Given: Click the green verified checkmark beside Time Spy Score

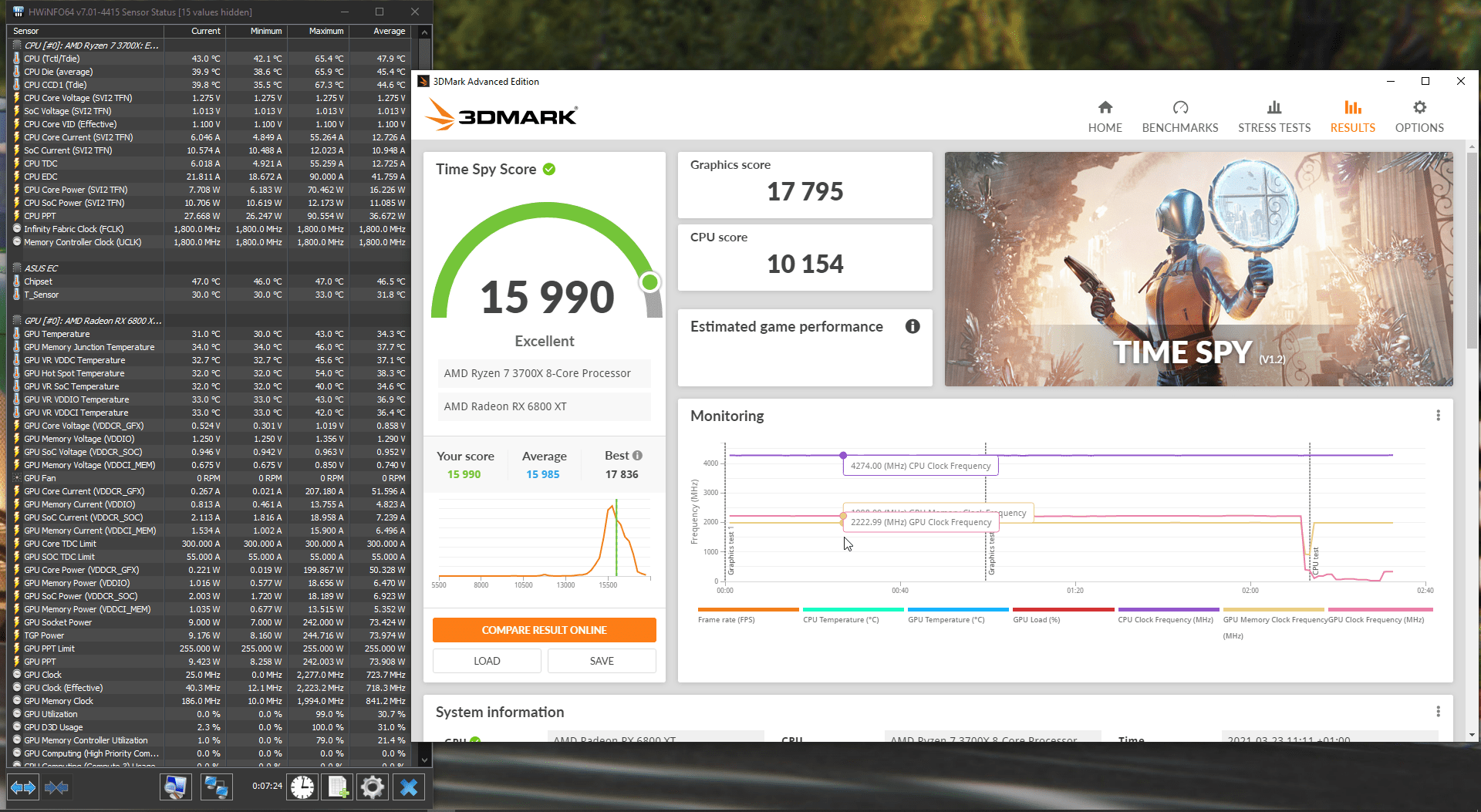Looking at the screenshot, I should [x=549, y=169].
